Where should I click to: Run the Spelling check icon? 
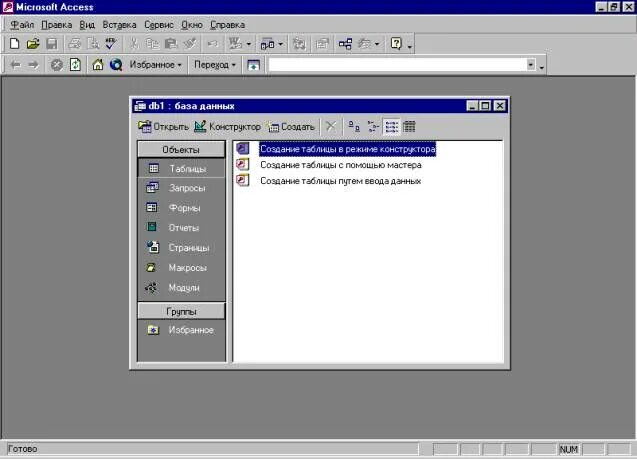click(x=111, y=43)
